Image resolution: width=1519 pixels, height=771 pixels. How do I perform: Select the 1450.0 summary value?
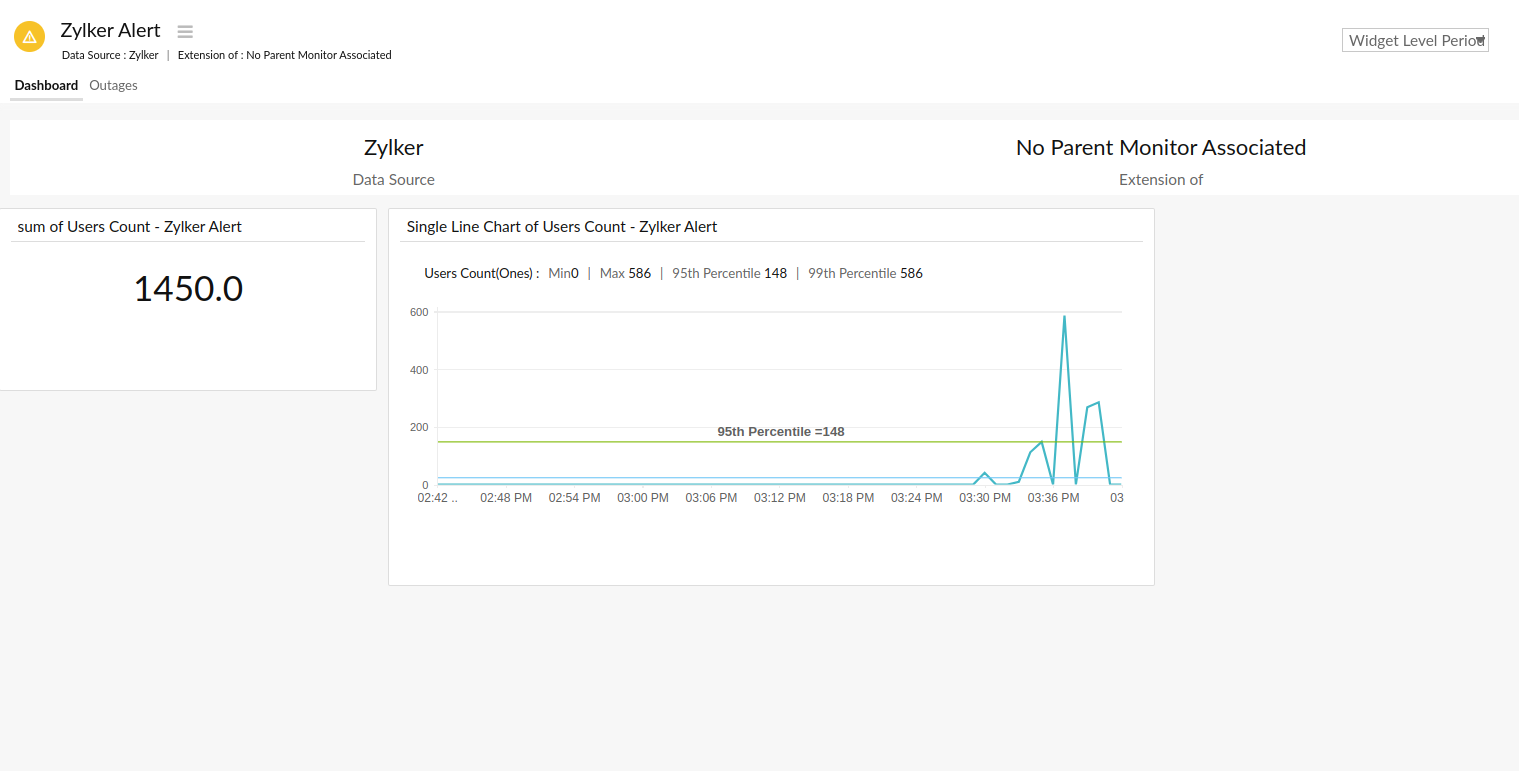188,289
